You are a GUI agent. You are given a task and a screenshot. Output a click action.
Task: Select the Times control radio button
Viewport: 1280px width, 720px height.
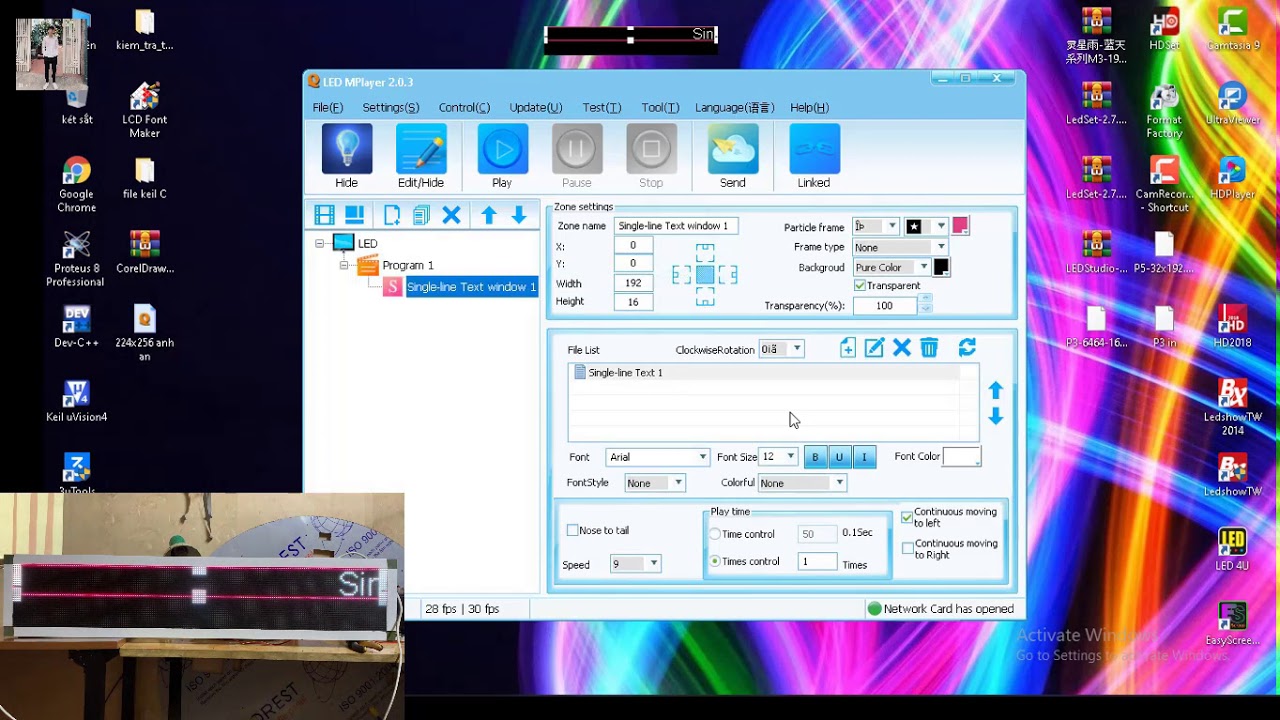pyautogui.click(x=715, y=562)
